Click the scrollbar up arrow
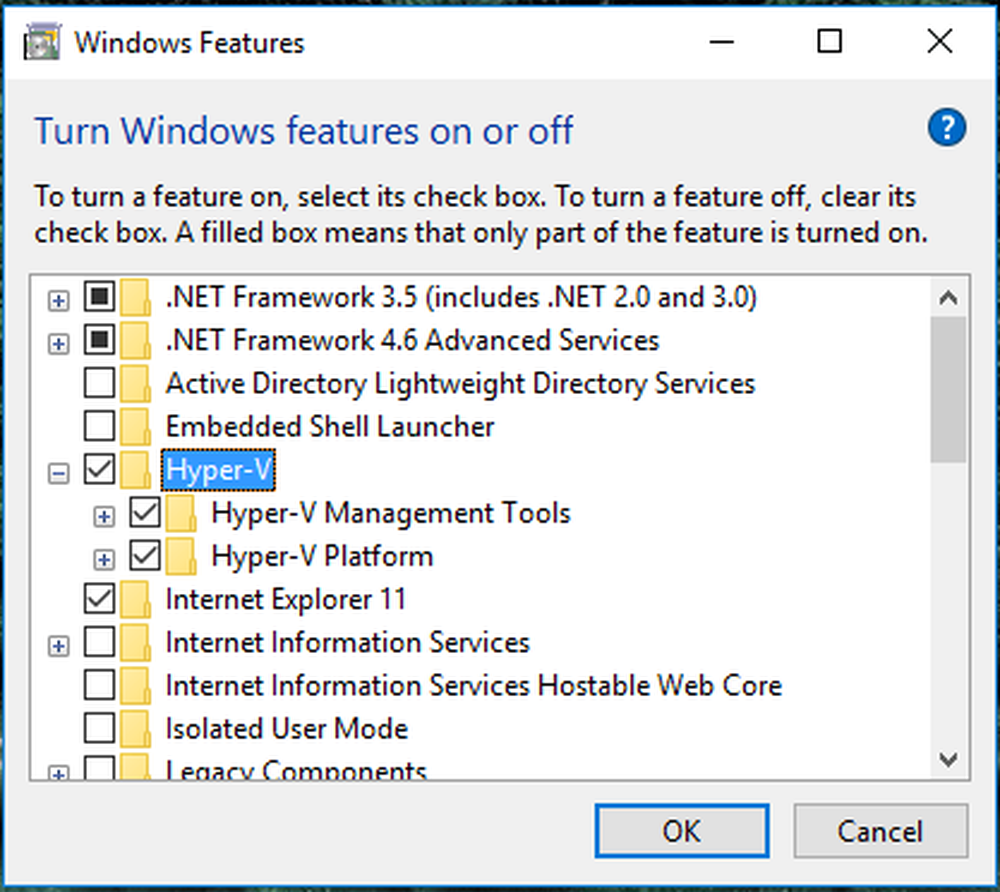The image size is (1000, 892). click(948, 298)
